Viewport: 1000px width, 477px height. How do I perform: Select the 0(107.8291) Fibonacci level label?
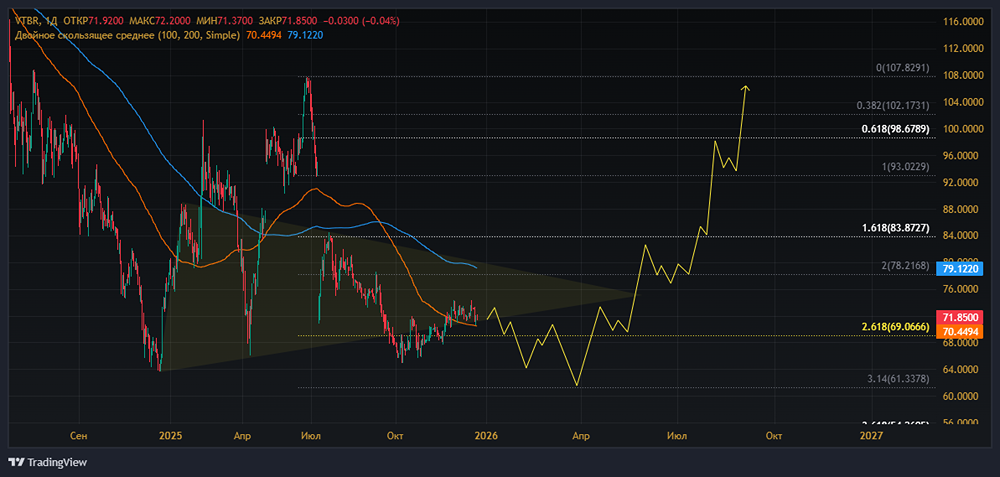coord(902,68)
